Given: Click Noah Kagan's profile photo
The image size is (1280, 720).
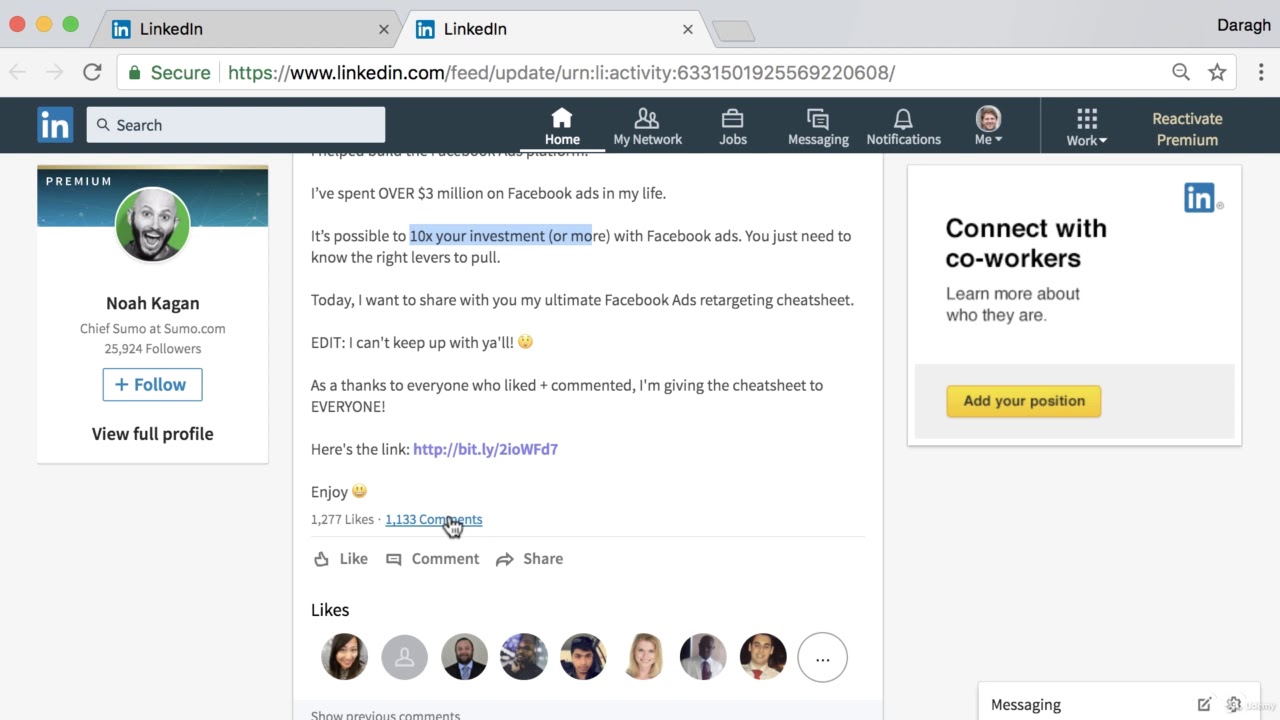Looking at the screenshot, I should [x=152, y=225].
